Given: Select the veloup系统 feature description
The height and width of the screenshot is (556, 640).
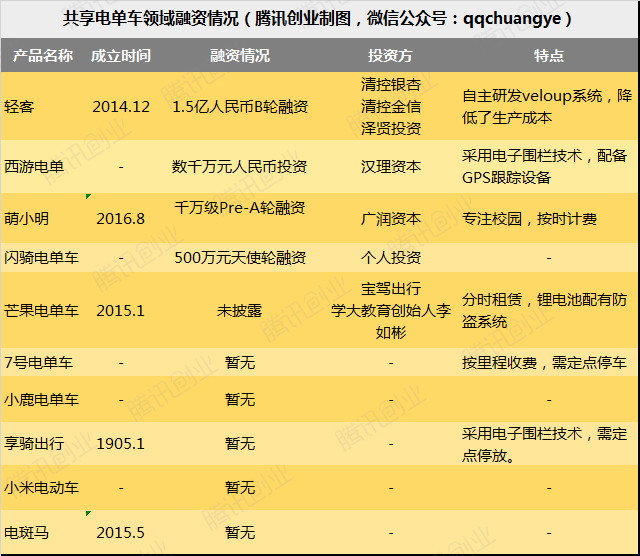Looking at the screenshot, I should pos(547,107).
